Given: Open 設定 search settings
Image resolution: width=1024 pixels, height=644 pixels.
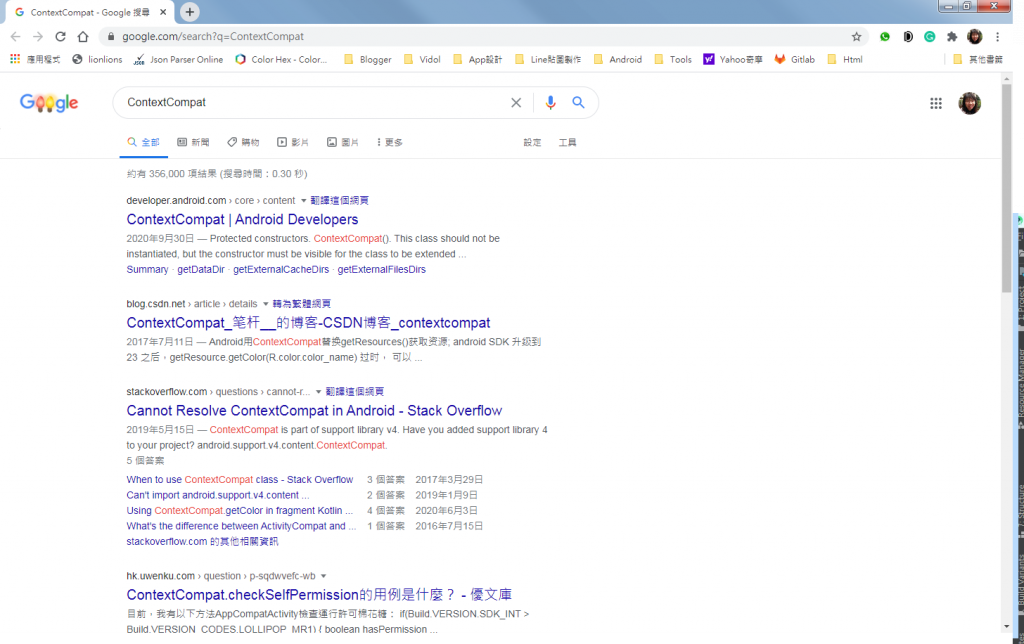Looking at the screenshot, I should (x=532, y=142).
